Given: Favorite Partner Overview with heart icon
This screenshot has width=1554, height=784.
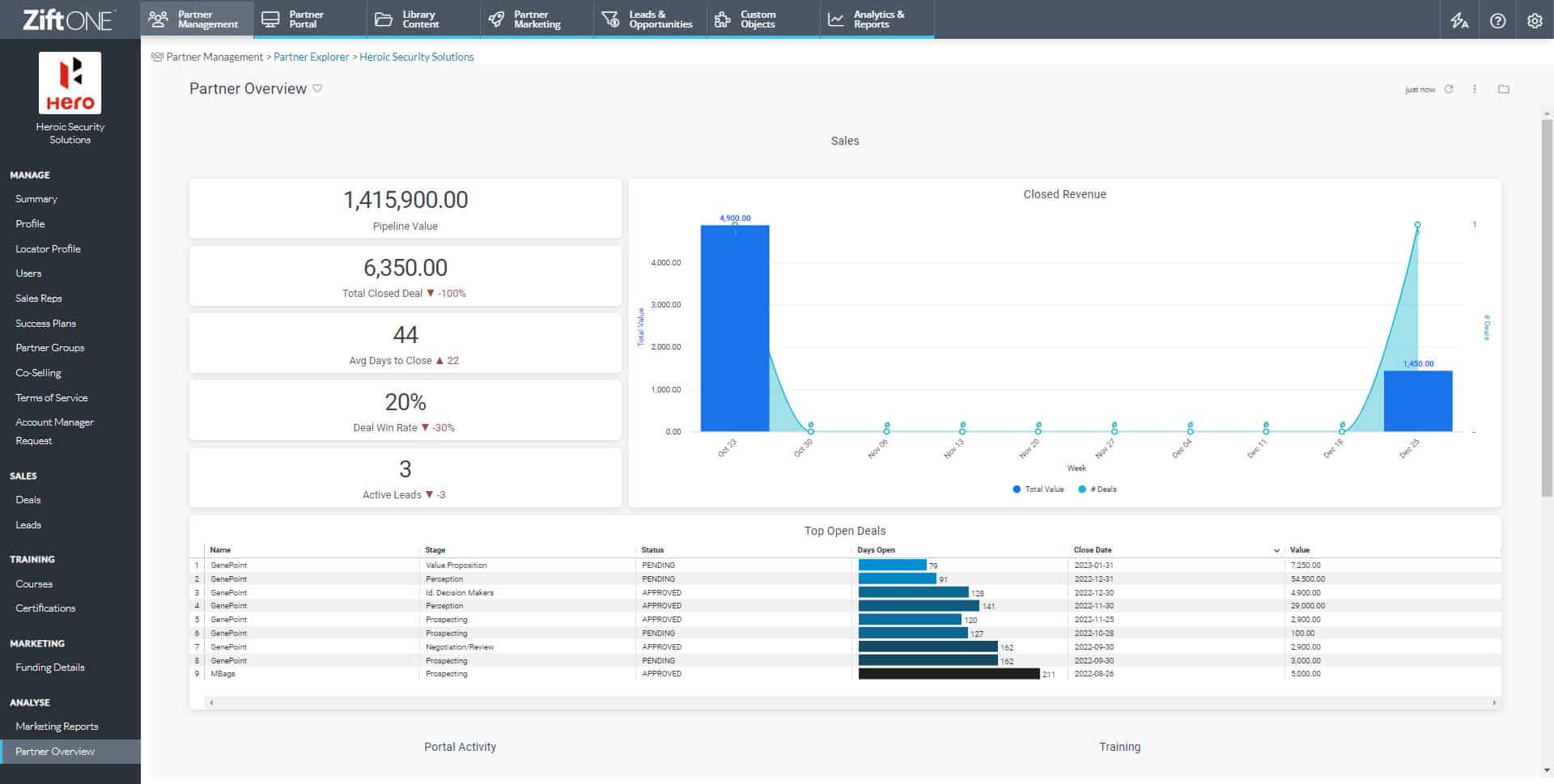Looking at the screenshot, I should (x=317, y=88).
